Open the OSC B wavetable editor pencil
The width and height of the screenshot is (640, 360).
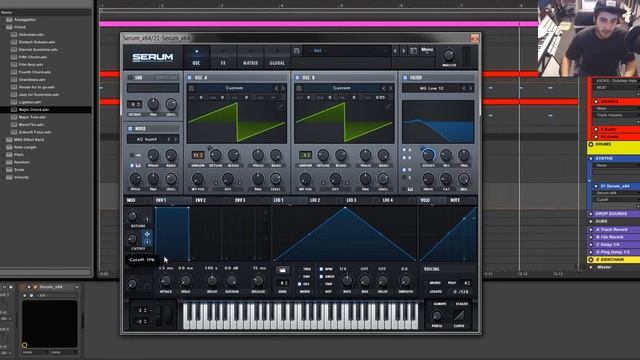(388, 107)
